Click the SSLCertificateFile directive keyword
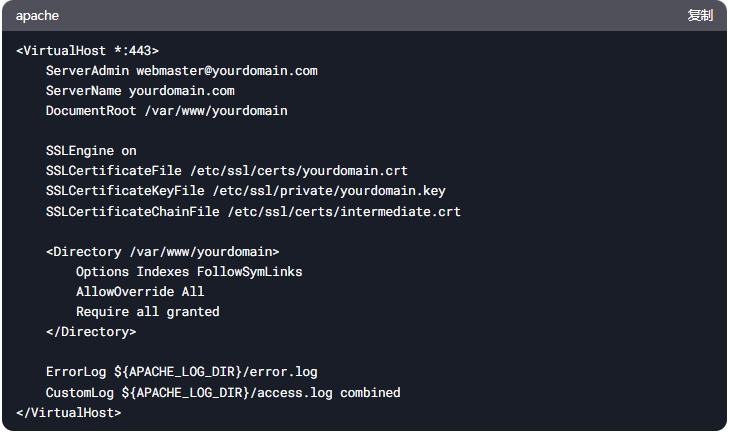This screenshot has width=729, height=433. (114, 171)
